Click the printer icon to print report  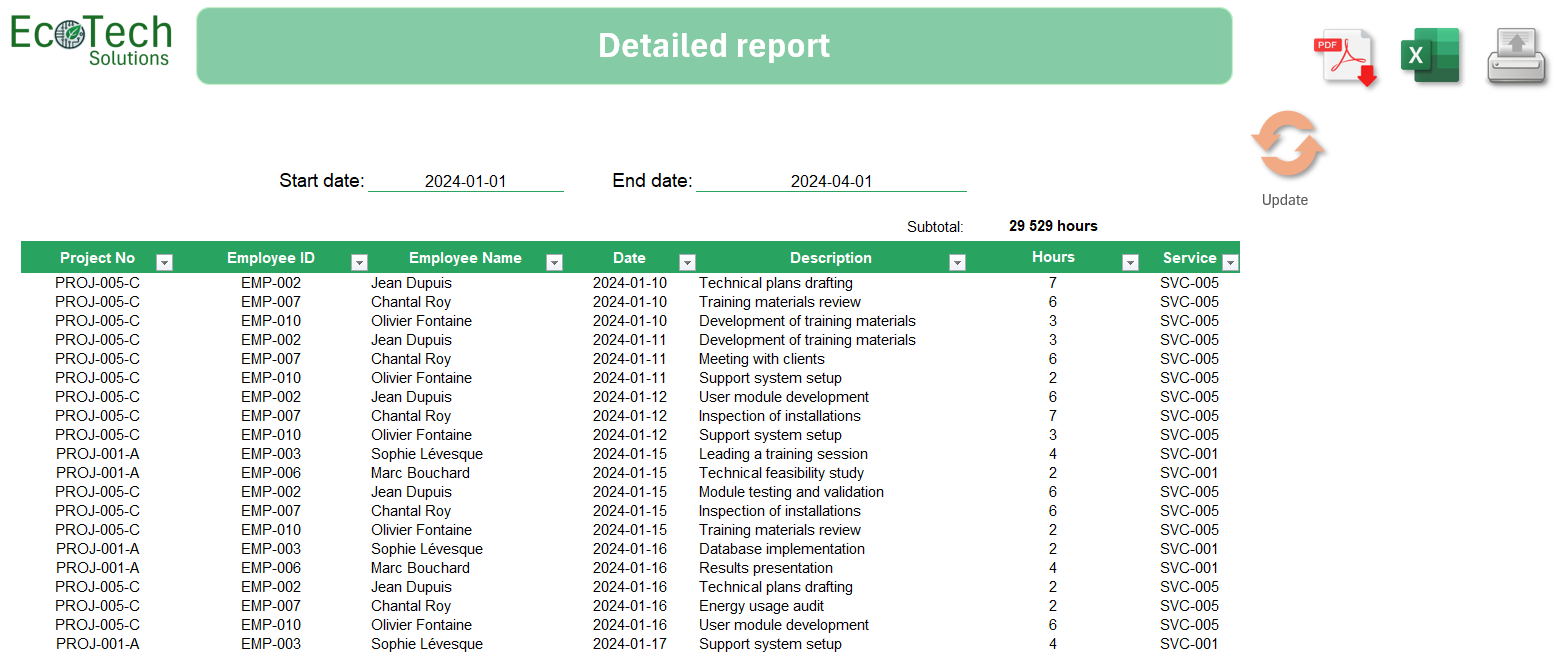click(1517, 56)
